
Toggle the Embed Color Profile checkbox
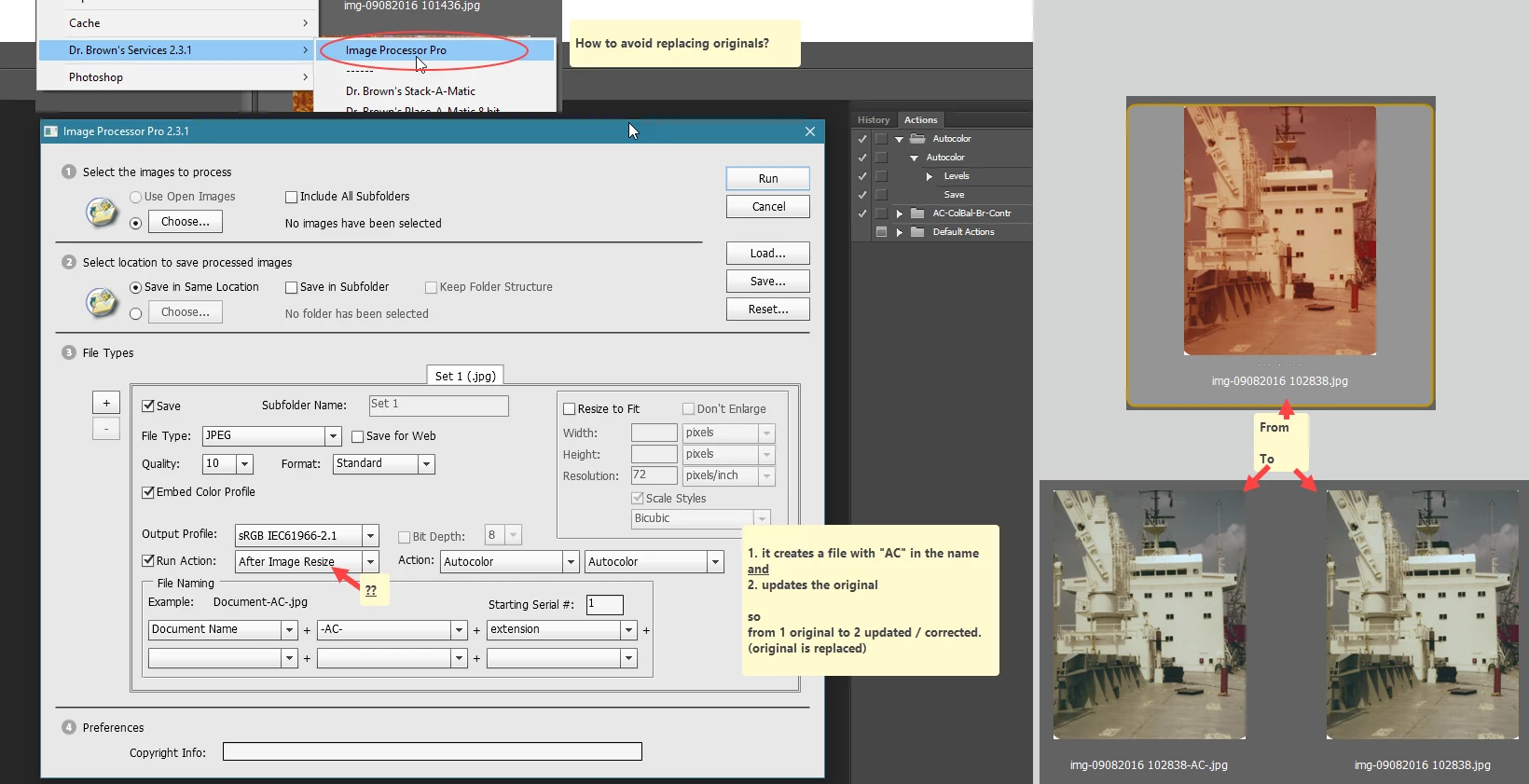(x=147, y=492)
